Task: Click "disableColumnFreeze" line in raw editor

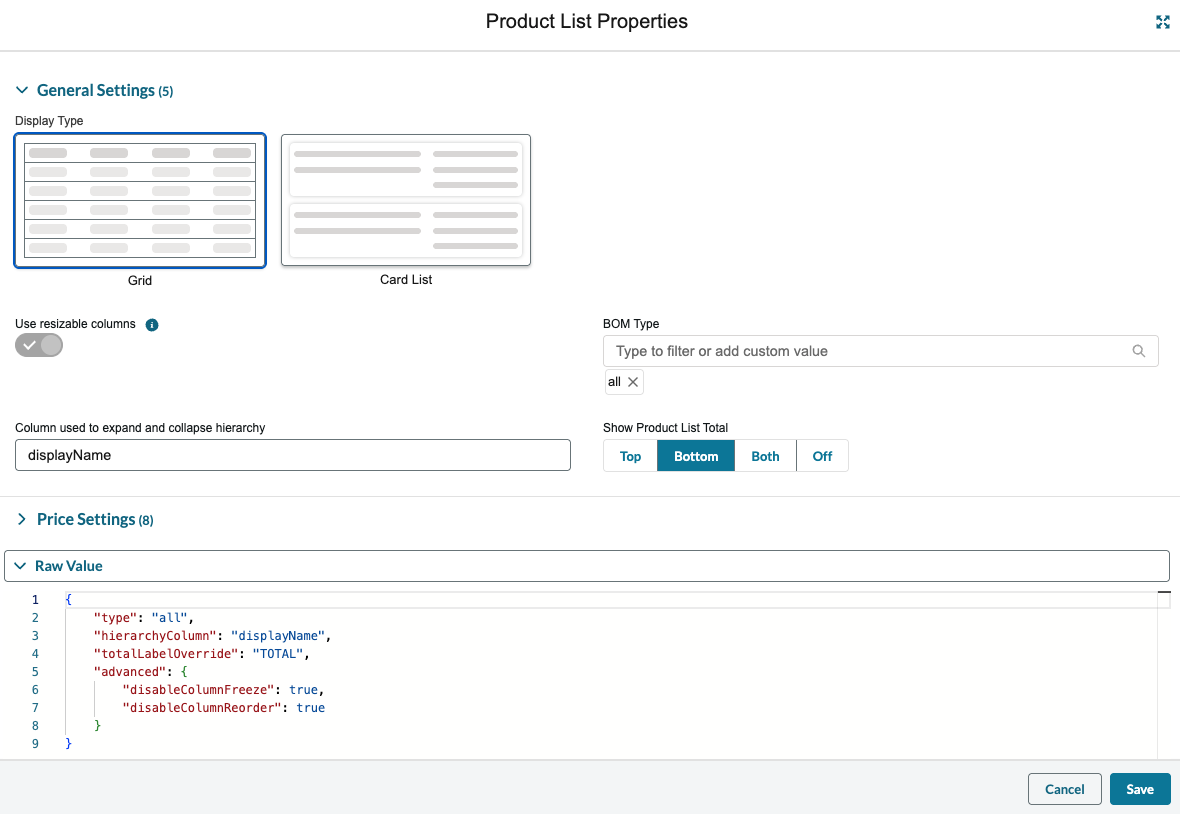Action: [224, 690]
